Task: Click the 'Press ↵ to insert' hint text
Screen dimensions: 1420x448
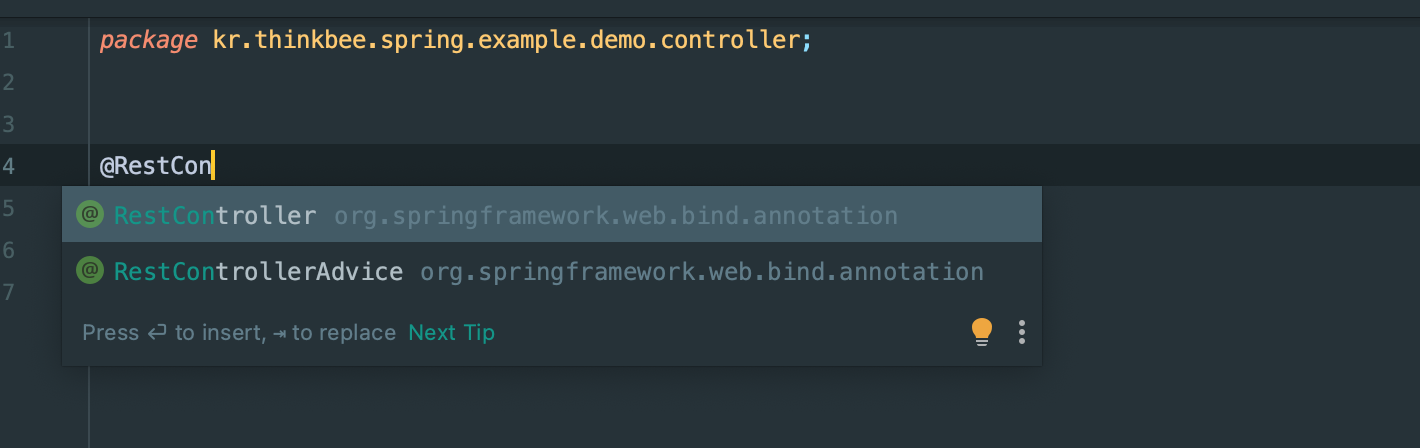Action: click(x=173, y=333)
